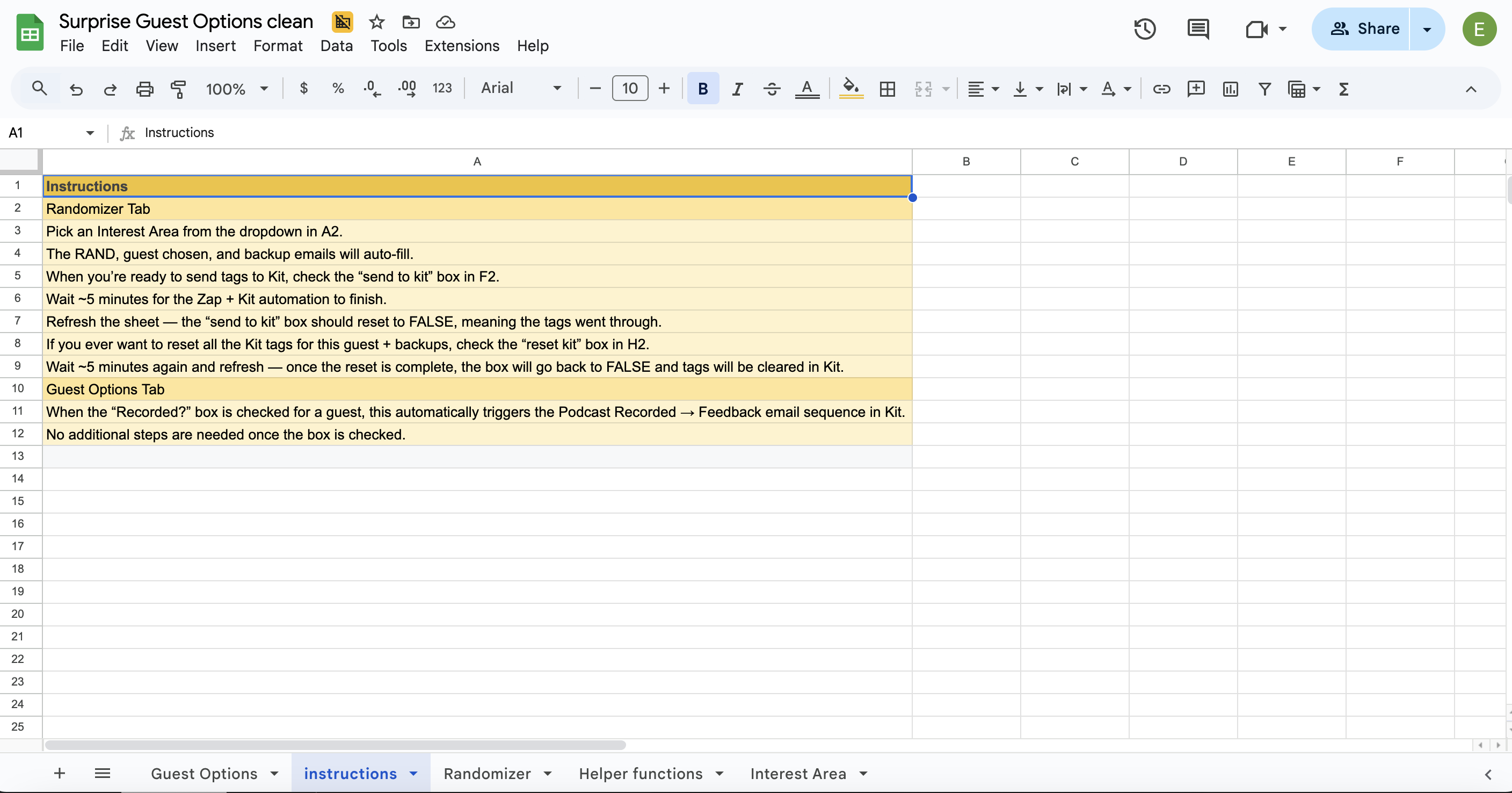Click the borders grid icon
The height and width of the screenshot is (793, 1512).
pyautogui.click(x=888, y=89)
